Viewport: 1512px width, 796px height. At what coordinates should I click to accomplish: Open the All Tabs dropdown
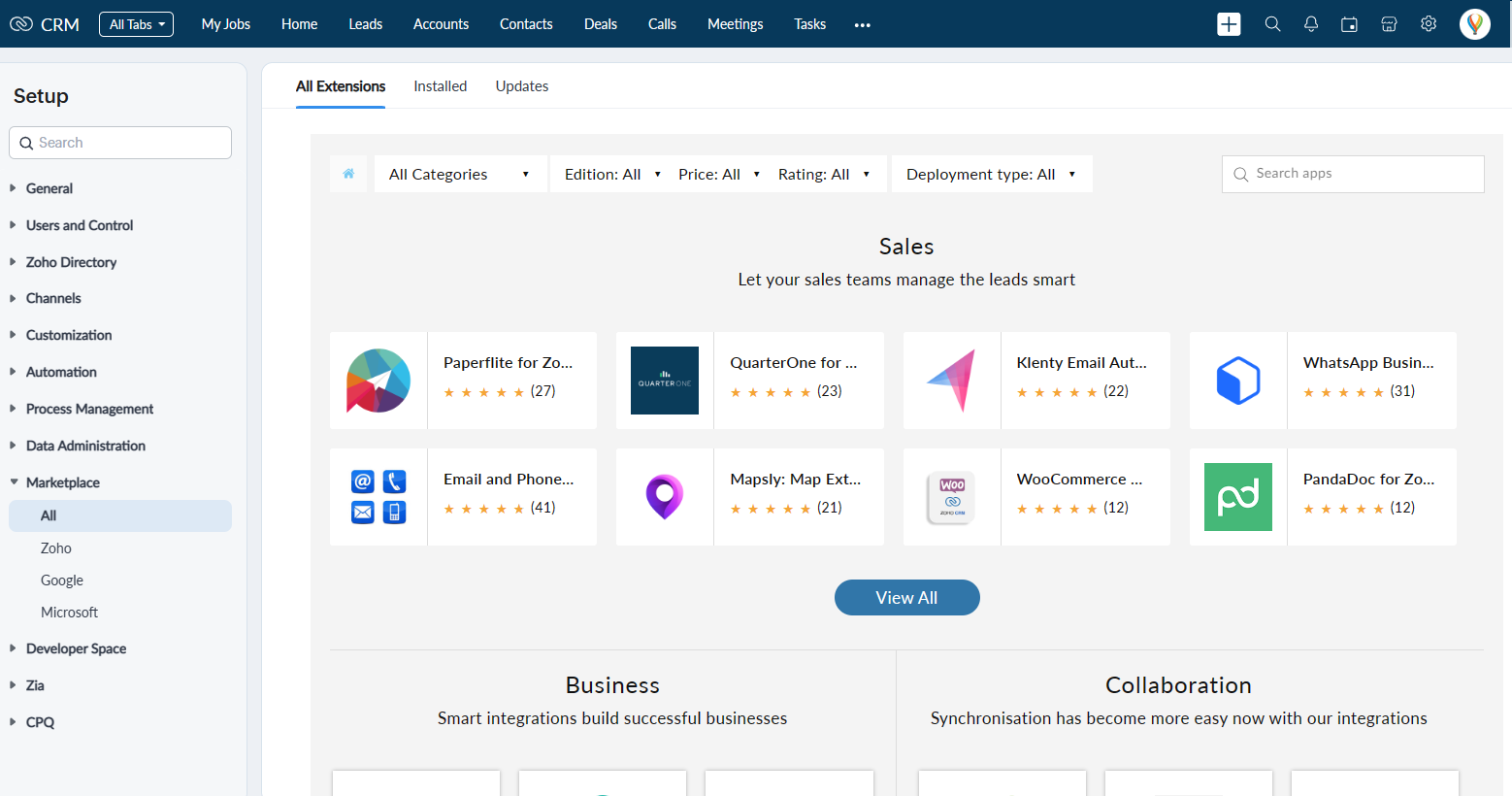[136, 24]
